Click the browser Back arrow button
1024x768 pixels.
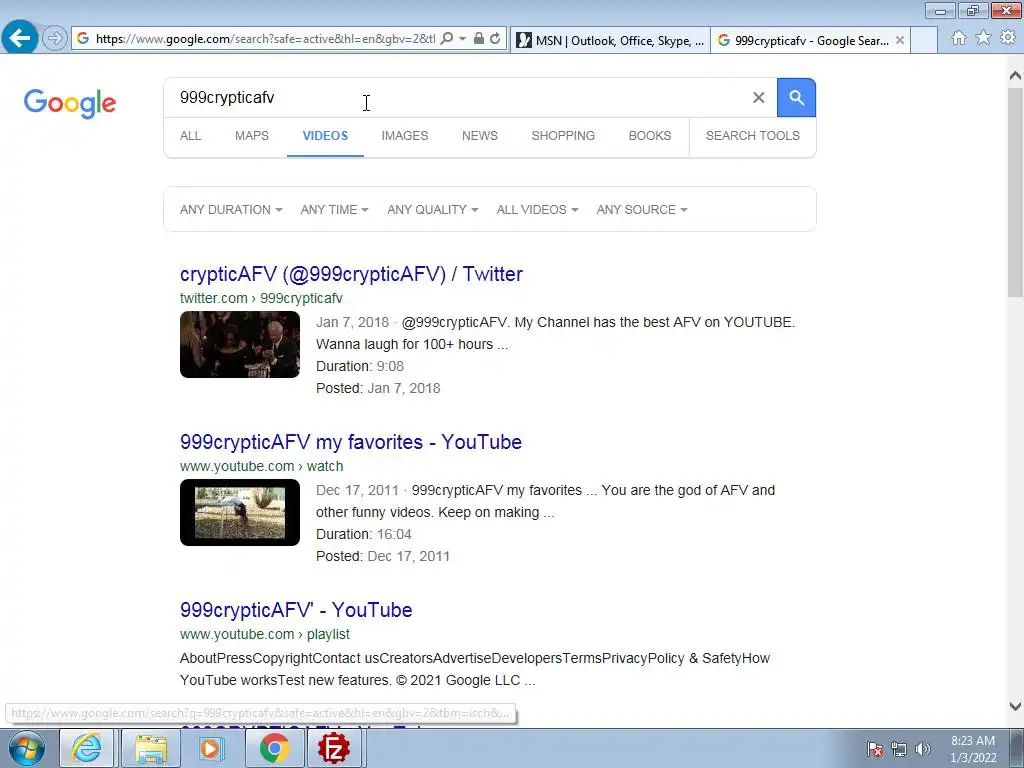click(20, 38)
